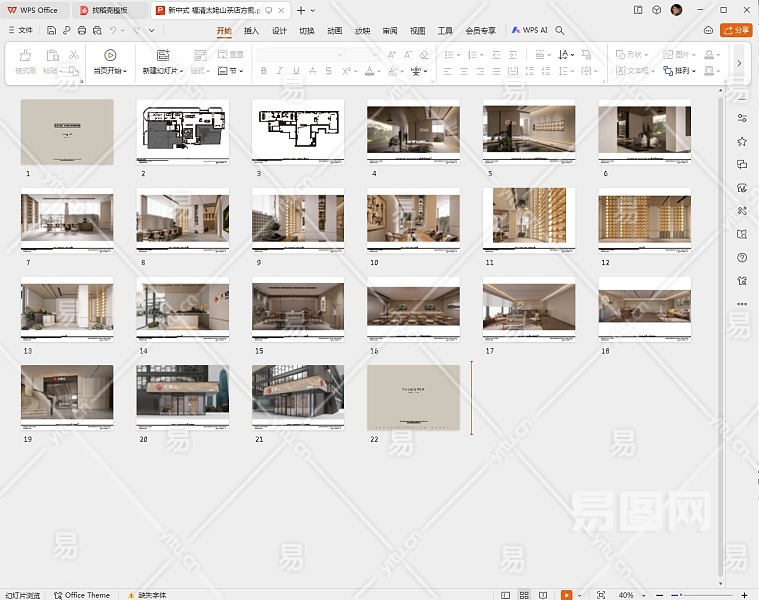Open the 插入 (Insert) ribbon tab

[251, 31]
